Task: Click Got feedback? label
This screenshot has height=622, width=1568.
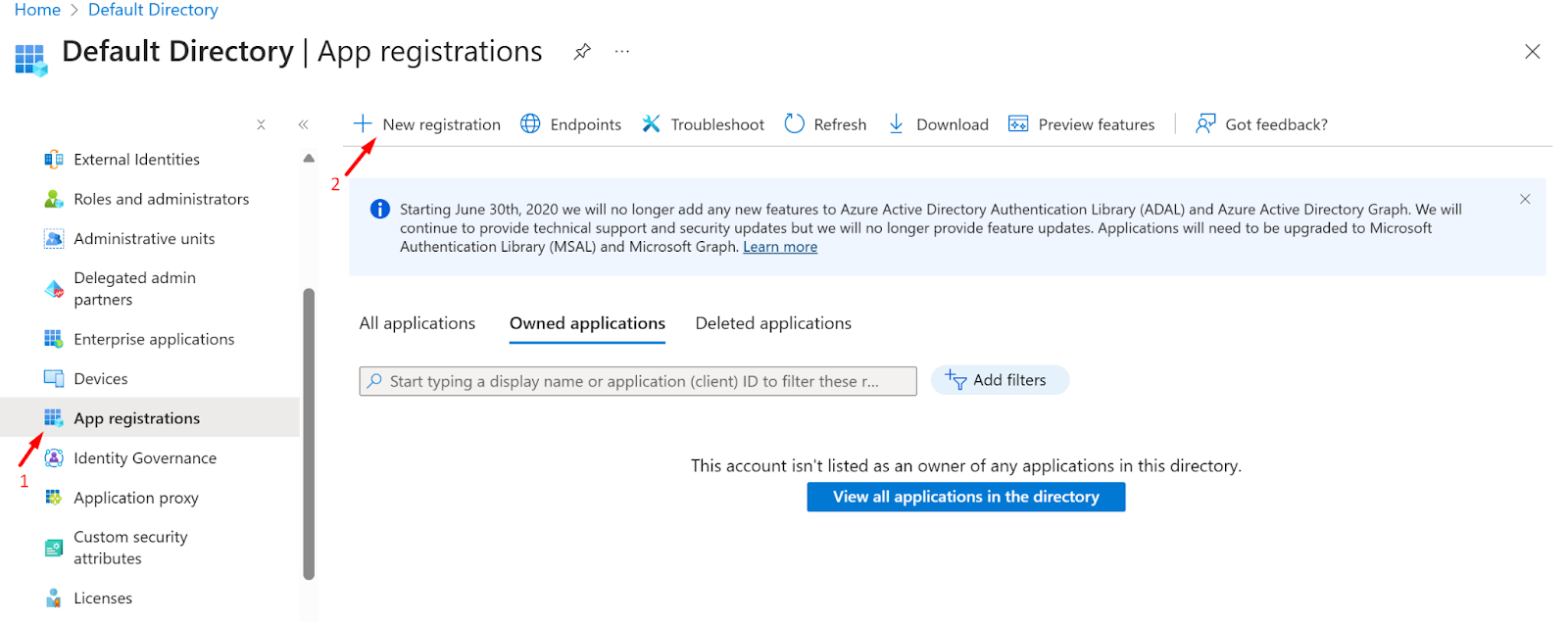Action: point(1277,124)
